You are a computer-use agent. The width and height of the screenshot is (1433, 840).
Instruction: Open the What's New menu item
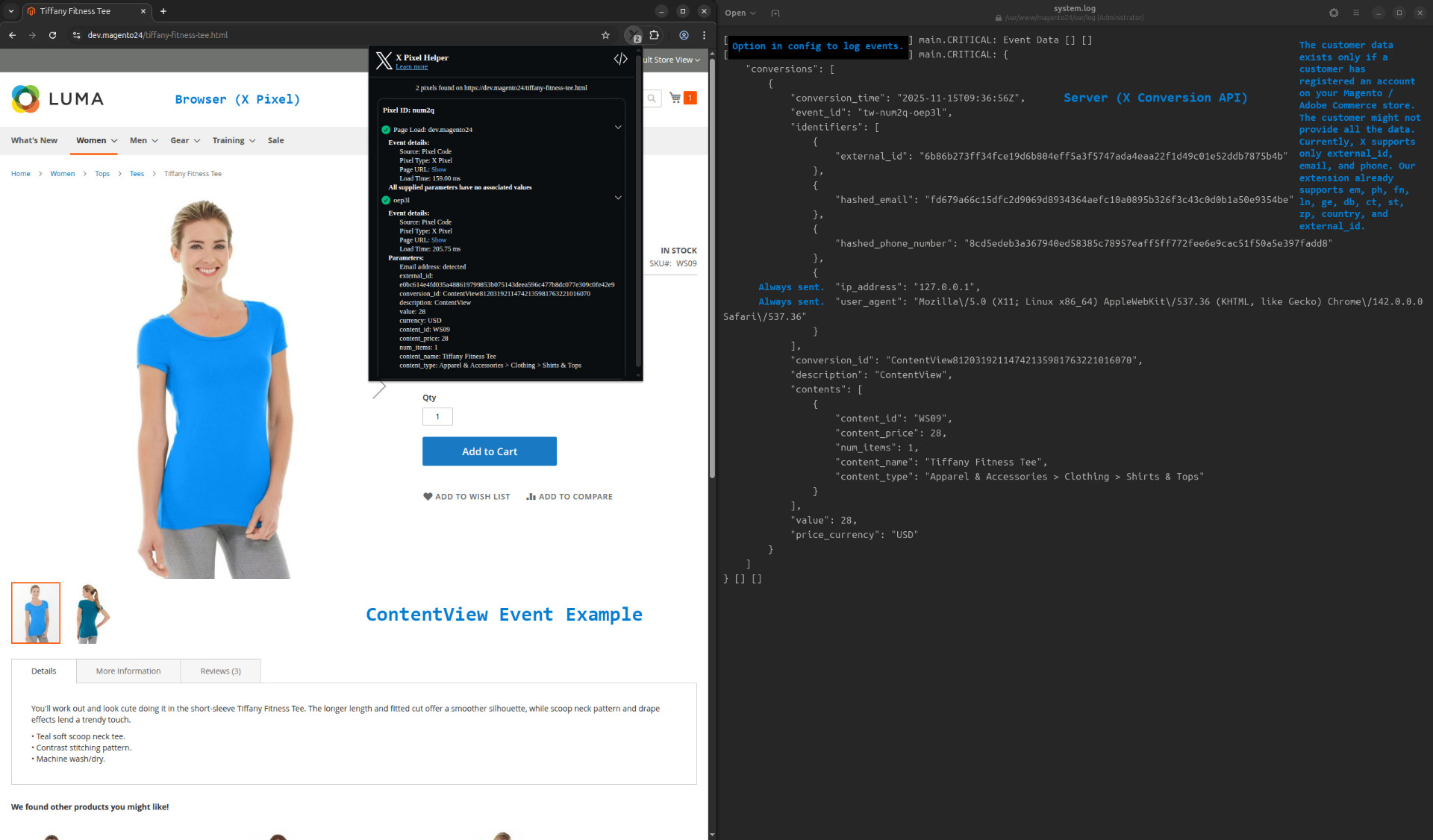click(34, 140)
